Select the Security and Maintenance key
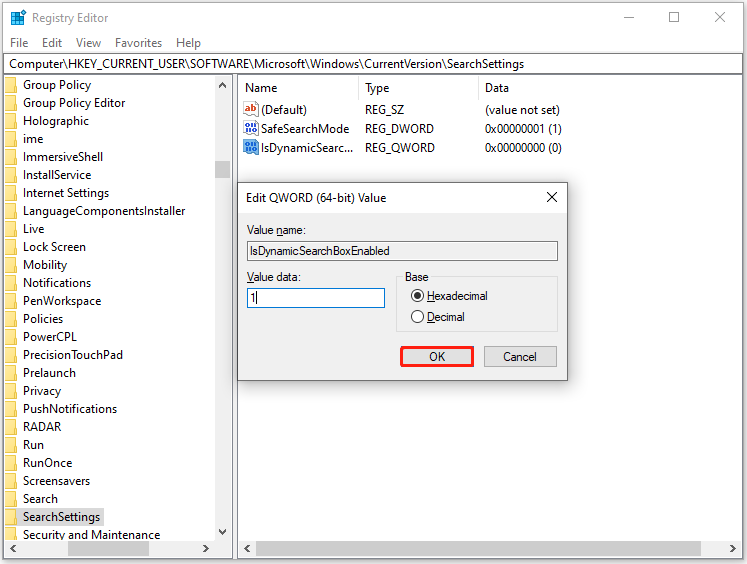This screenshot has width=747, height=564. [x=91, y=534]
